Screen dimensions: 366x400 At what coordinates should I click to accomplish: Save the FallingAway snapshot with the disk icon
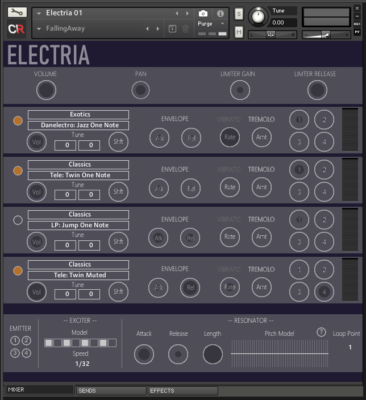coord(172,29)
